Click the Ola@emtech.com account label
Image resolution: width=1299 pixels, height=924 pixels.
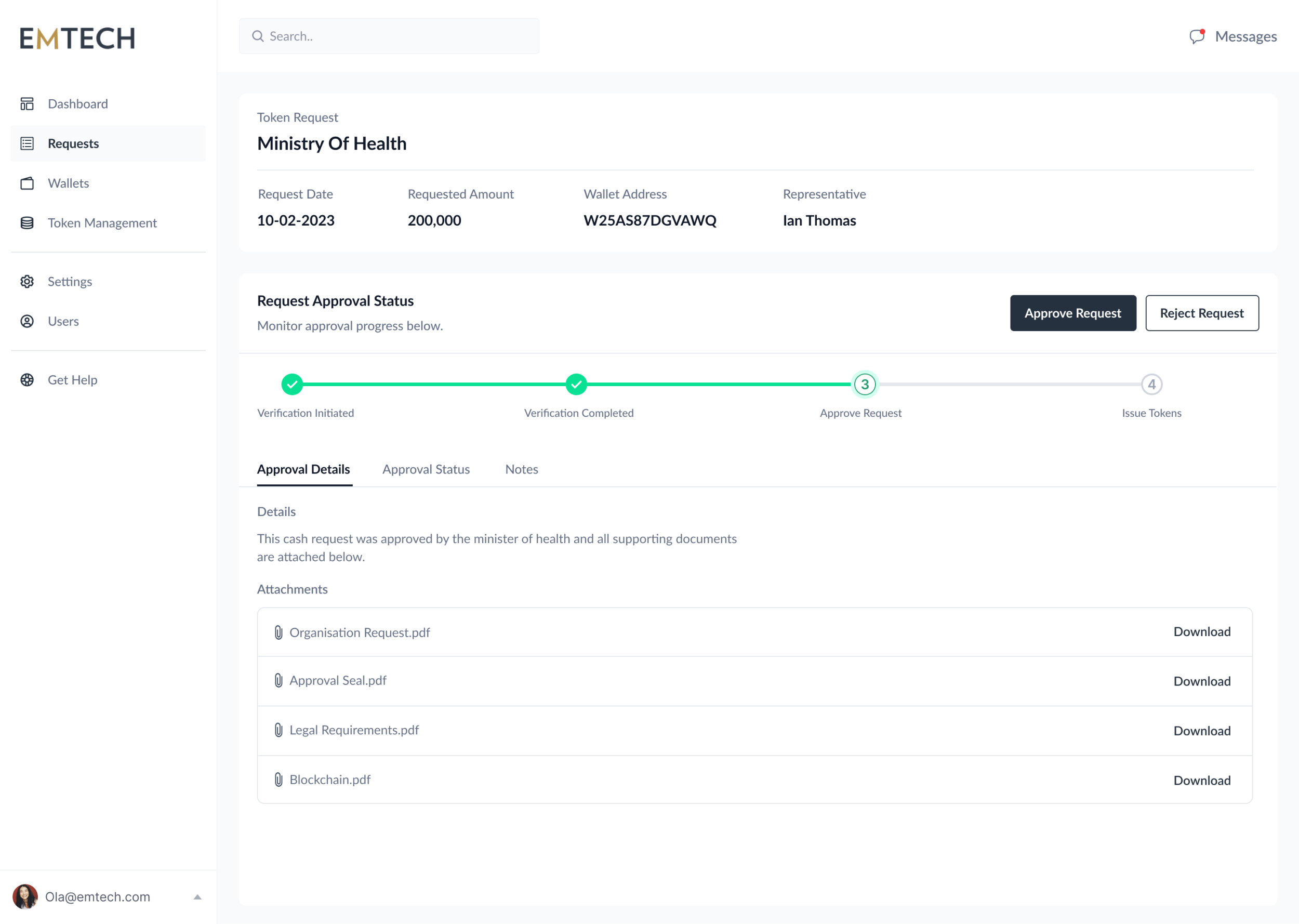coord(98,896)
